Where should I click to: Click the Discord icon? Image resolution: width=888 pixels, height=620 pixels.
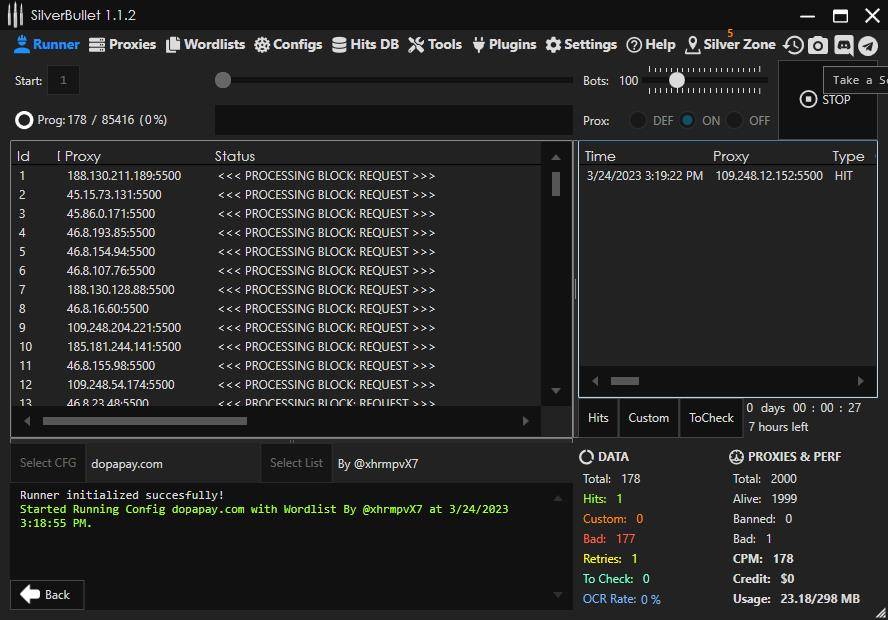(x=843, y=45)
